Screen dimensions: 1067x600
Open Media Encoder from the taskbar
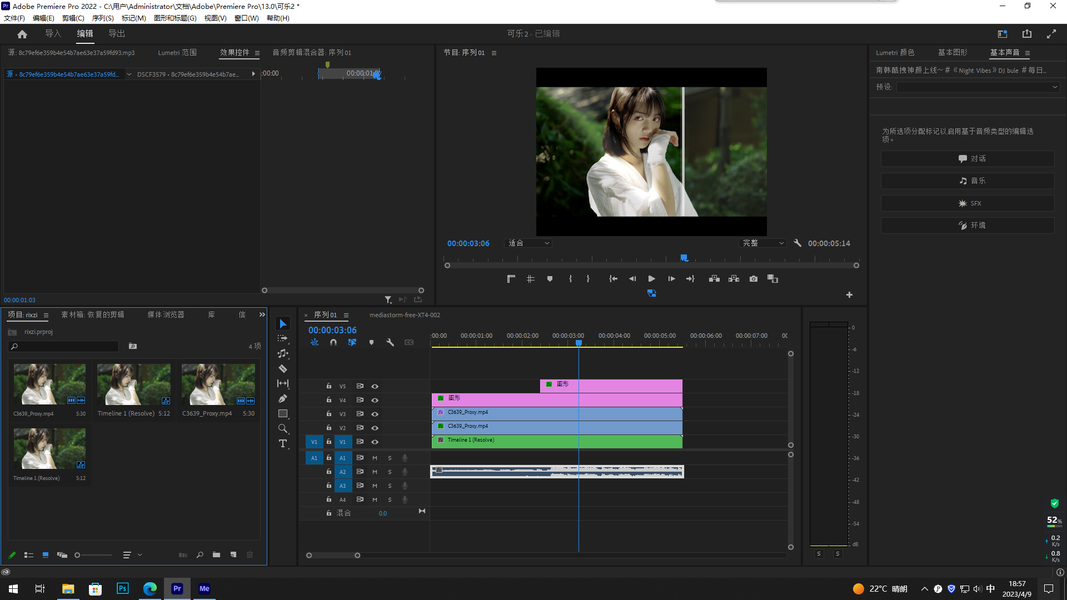tap(204, 588)
